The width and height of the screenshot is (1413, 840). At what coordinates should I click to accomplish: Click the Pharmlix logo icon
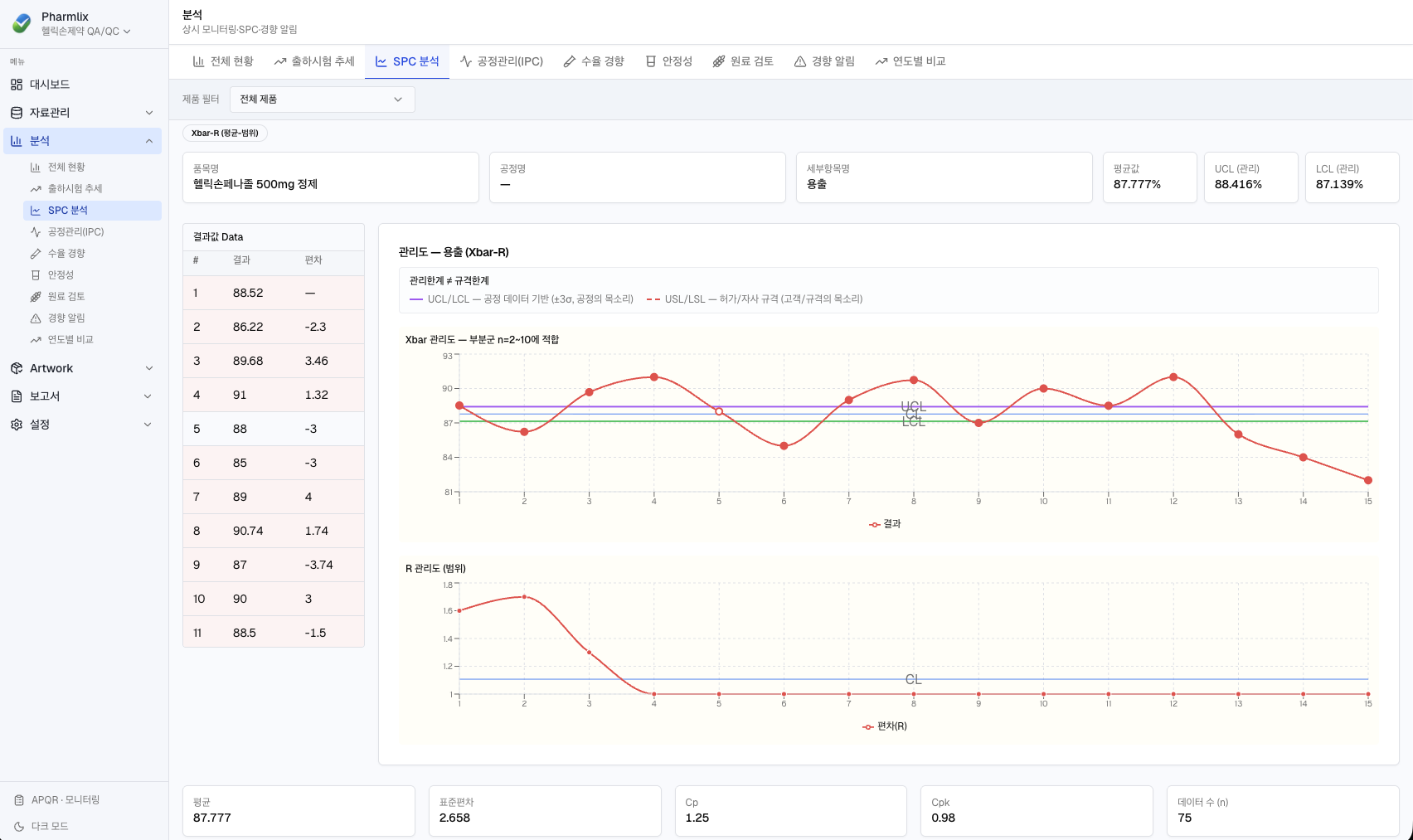tap(22, 23)
